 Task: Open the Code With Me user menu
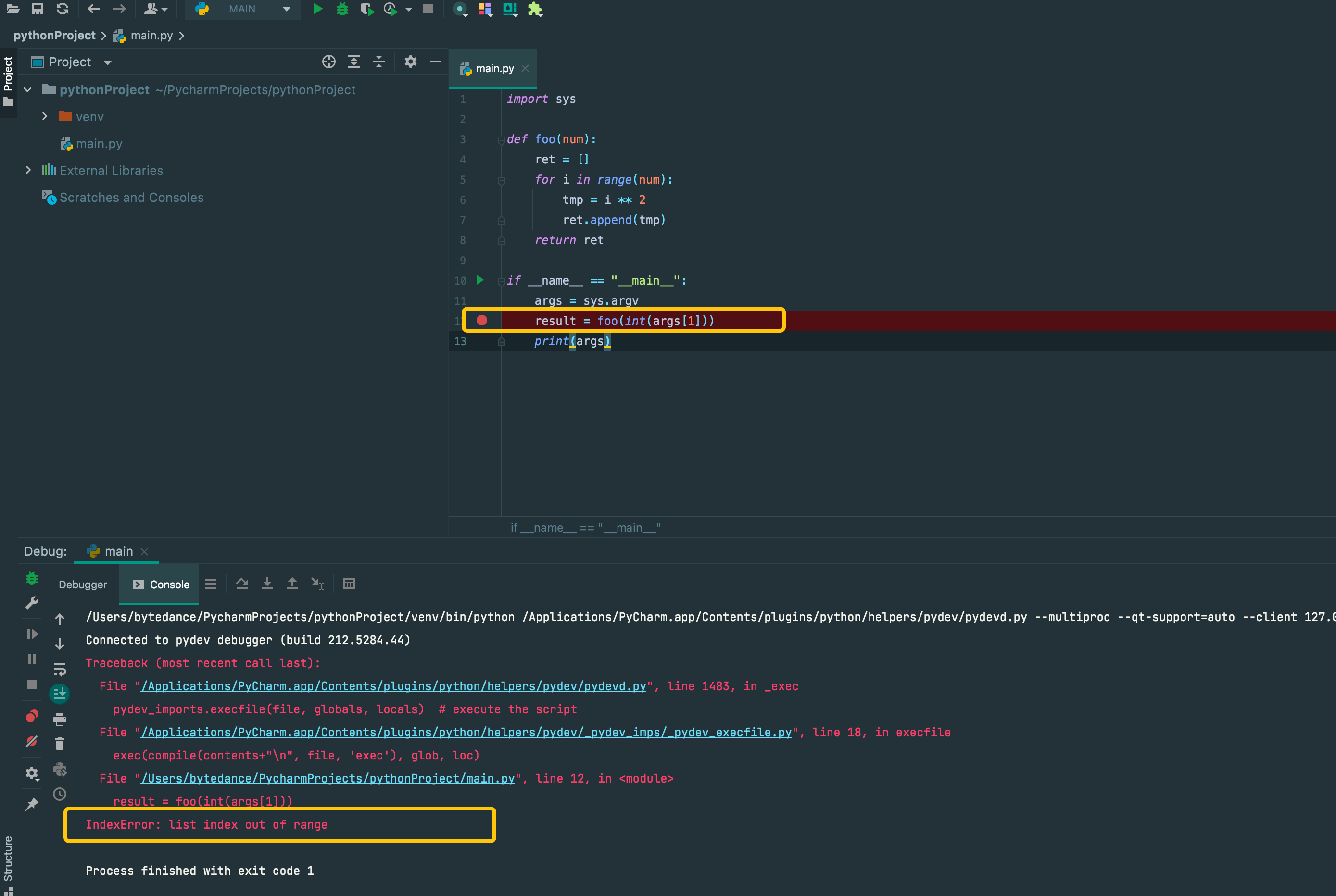[x=155, y=9]
